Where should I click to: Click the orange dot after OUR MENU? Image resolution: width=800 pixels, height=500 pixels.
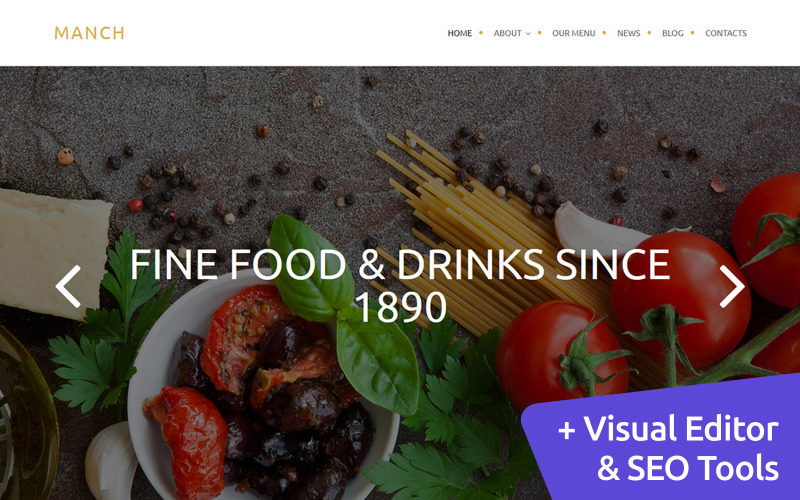604,33
